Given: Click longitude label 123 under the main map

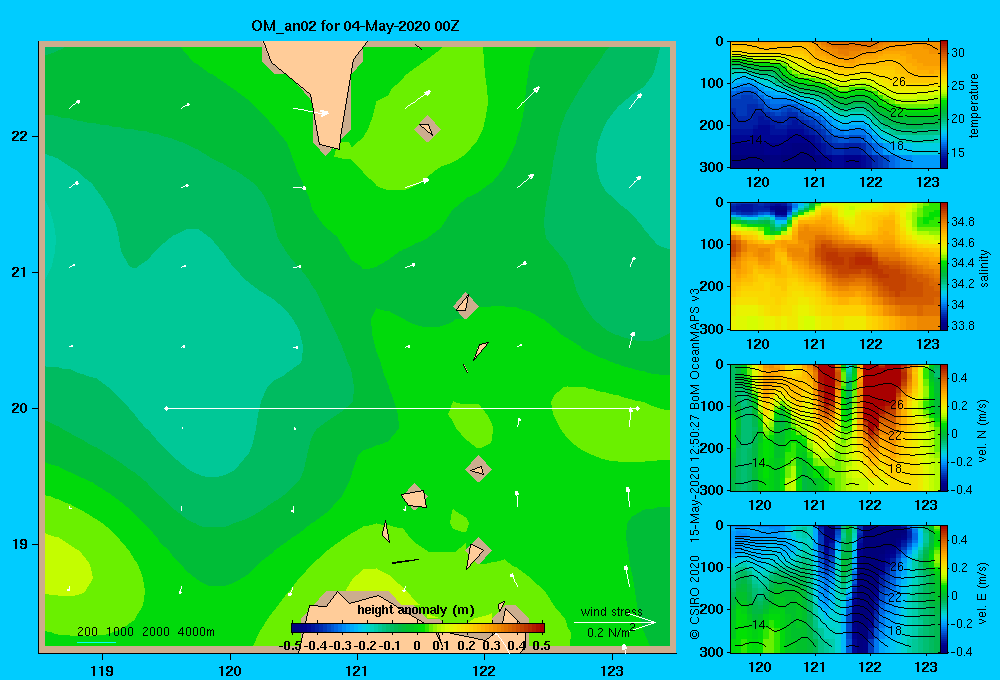Looking at the screenshot, I should 612,670.
